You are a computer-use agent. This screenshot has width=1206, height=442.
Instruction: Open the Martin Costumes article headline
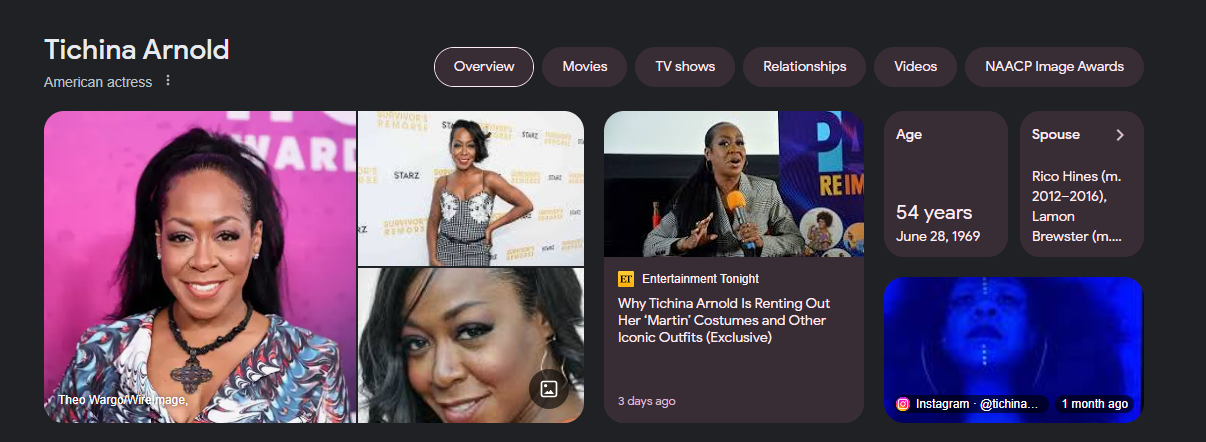(724, 320)
